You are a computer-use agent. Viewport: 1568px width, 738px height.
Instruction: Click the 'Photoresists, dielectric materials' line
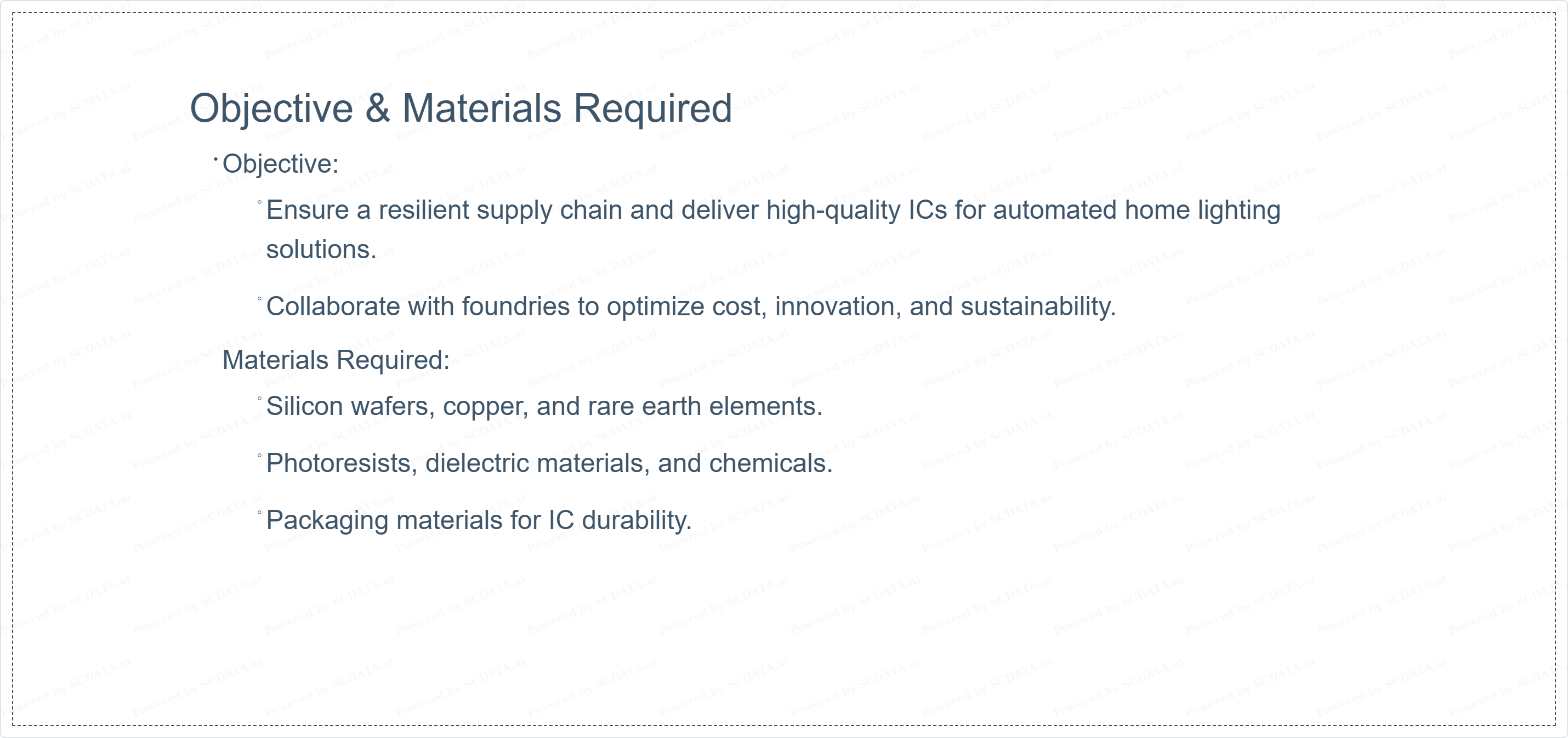pyautogui.click(x=549, y=463)
